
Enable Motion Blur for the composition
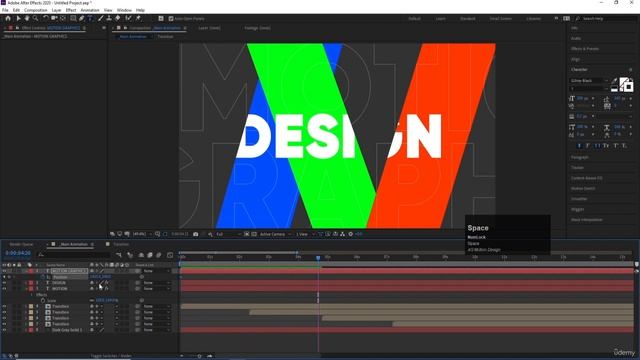tap(159, 255)
